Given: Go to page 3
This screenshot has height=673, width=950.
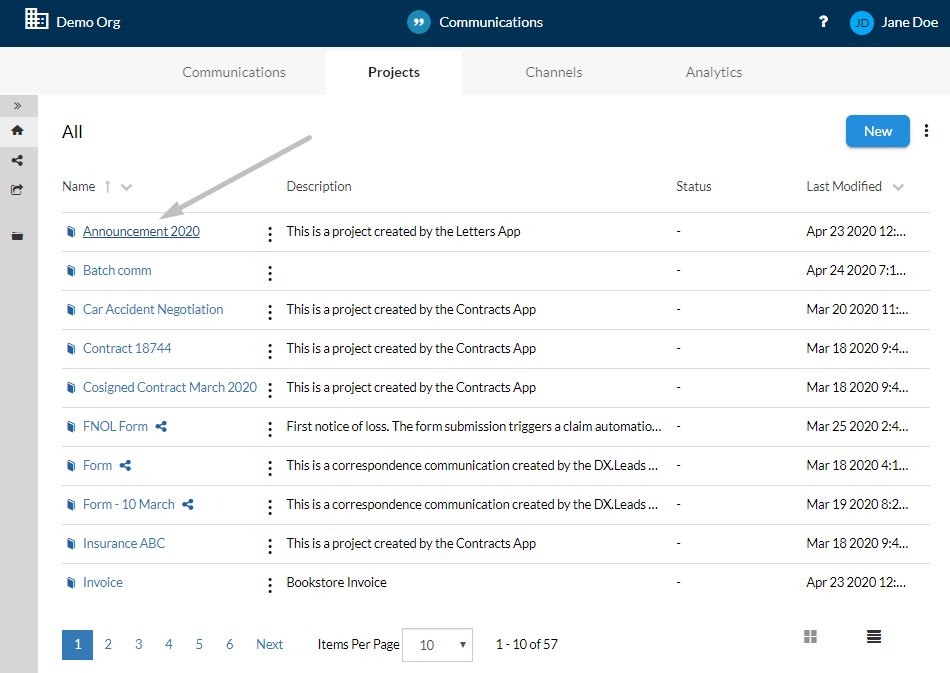Looking at the screenshot, I should click(x=139, y=645).
